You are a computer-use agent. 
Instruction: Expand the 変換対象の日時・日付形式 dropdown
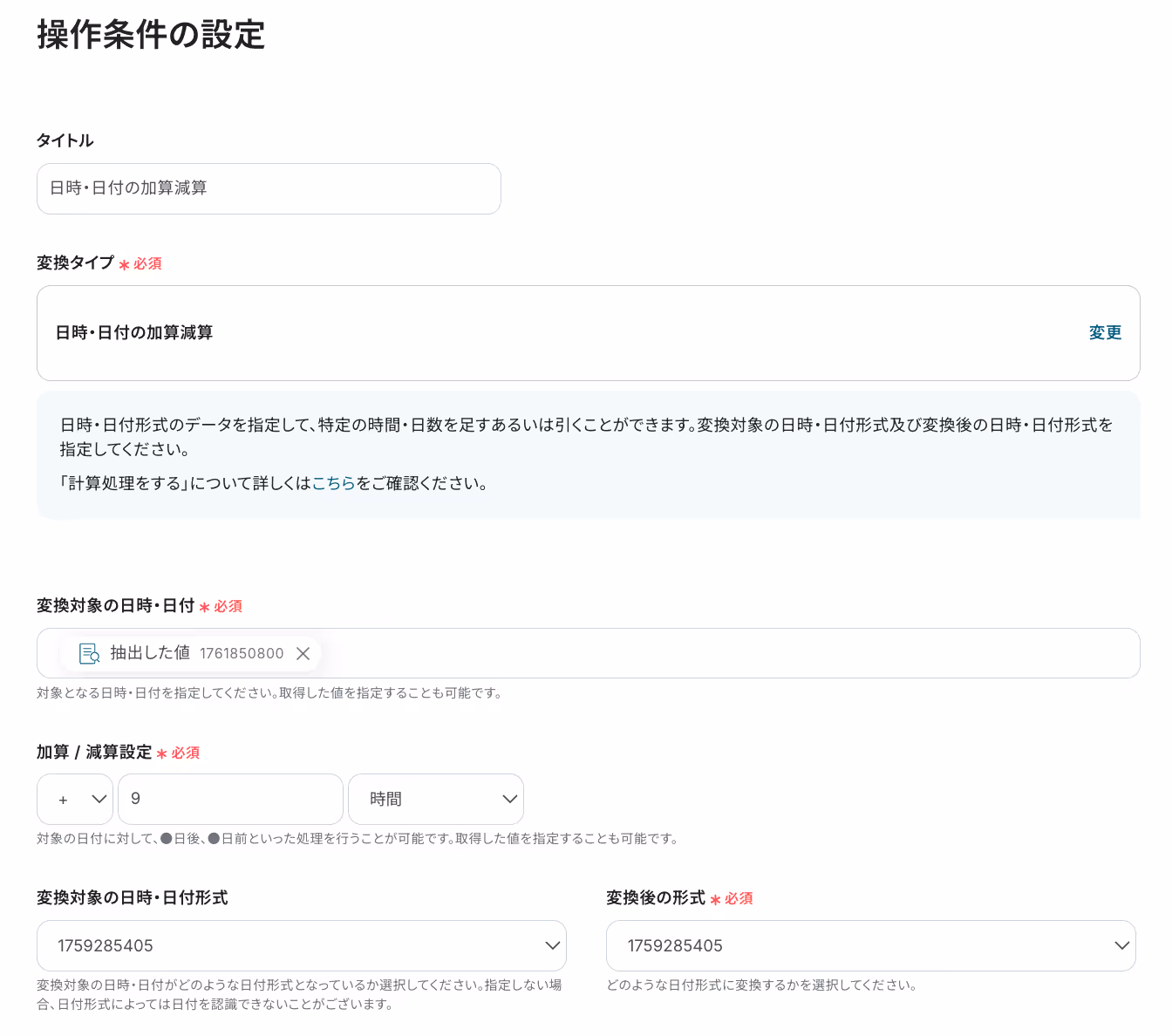point(302,945)
